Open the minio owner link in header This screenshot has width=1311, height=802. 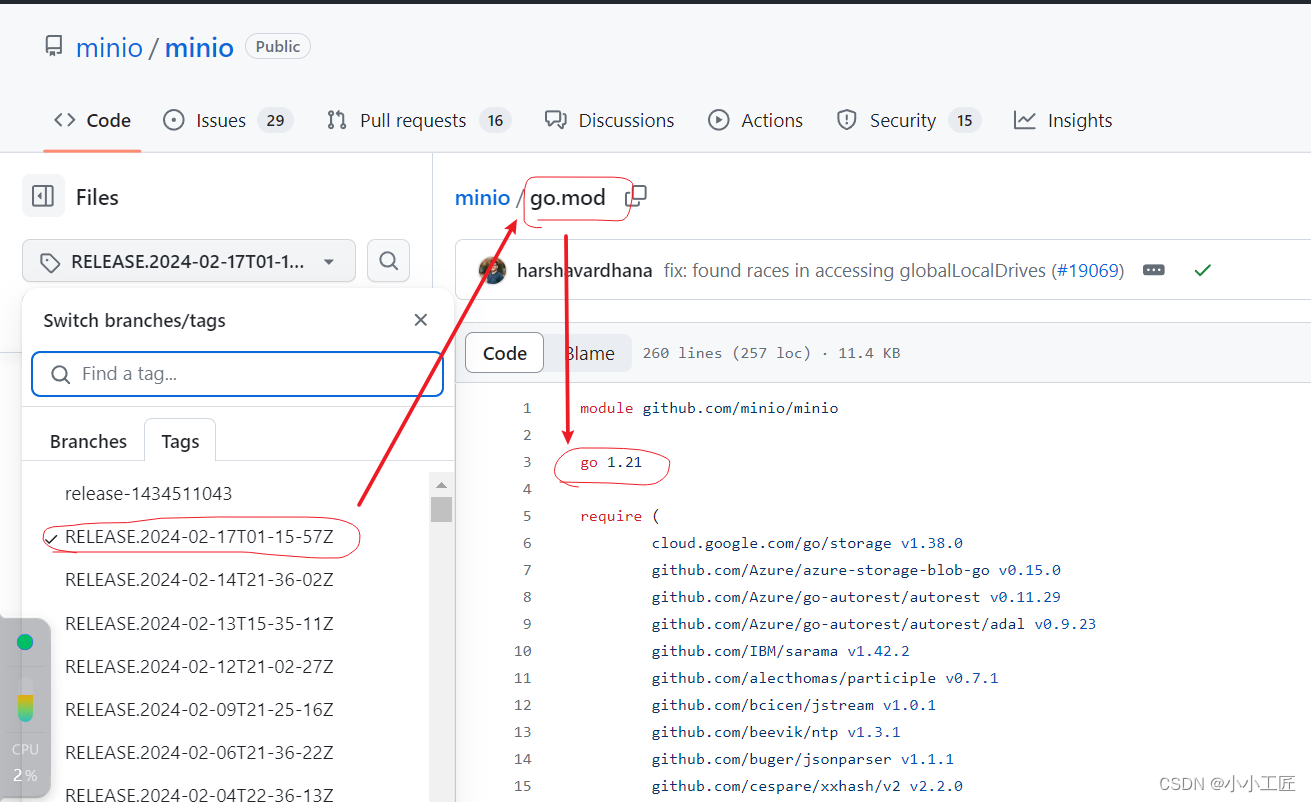109,47
